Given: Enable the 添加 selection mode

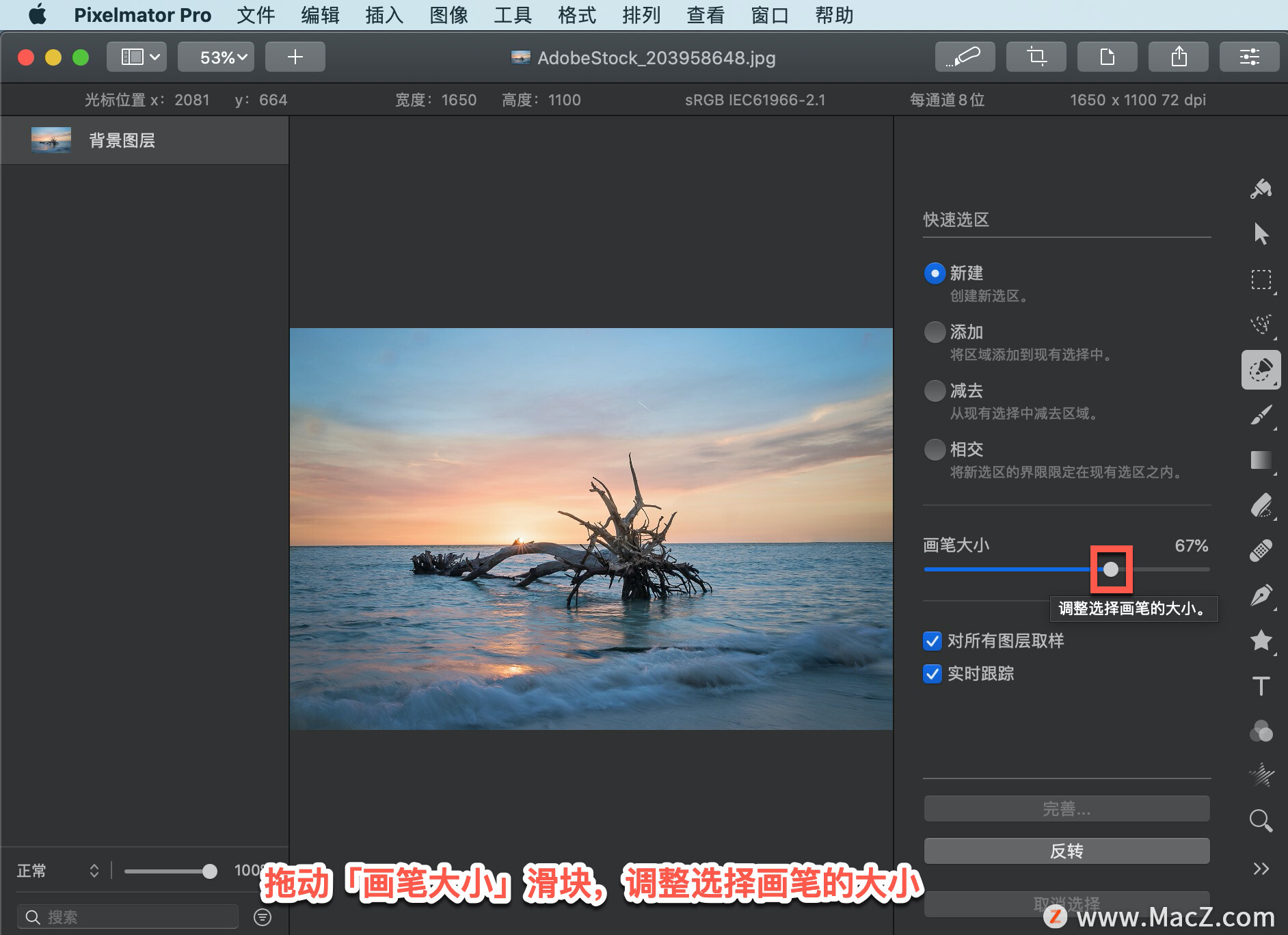Looking at the screenshot, I should (x=935, y=331).
